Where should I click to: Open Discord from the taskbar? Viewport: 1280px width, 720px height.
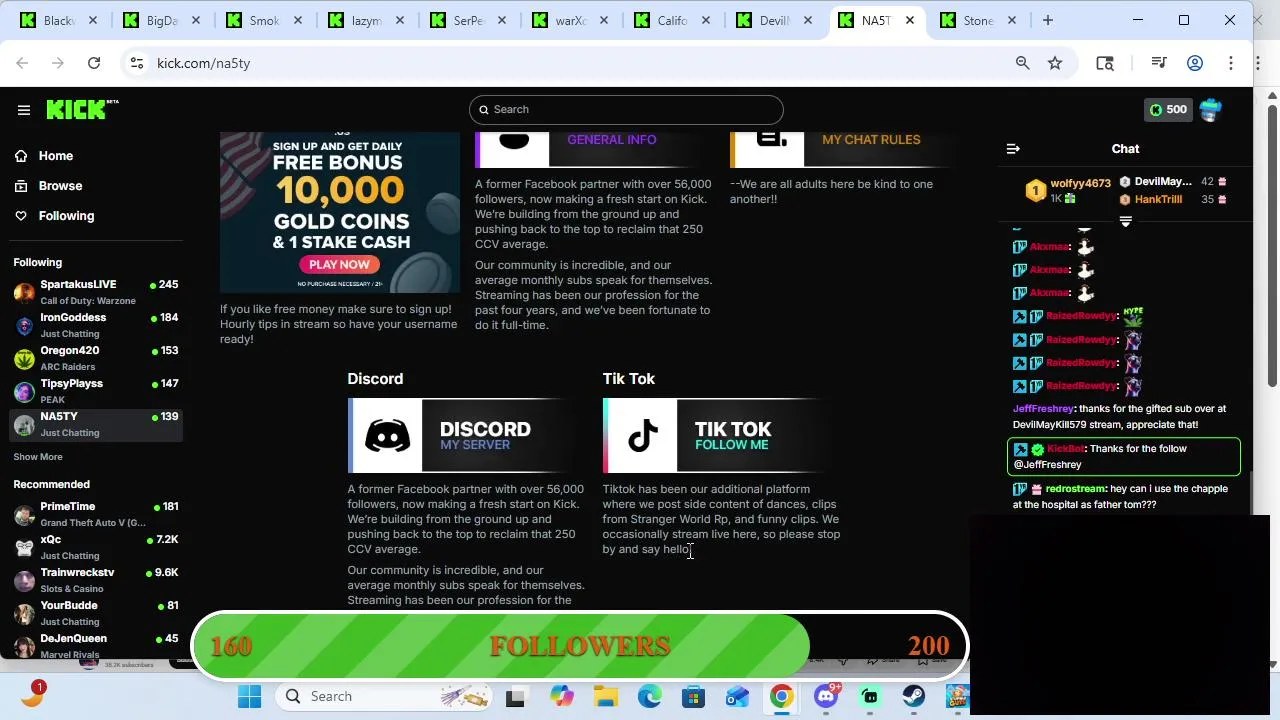click(x=826, y=697)
